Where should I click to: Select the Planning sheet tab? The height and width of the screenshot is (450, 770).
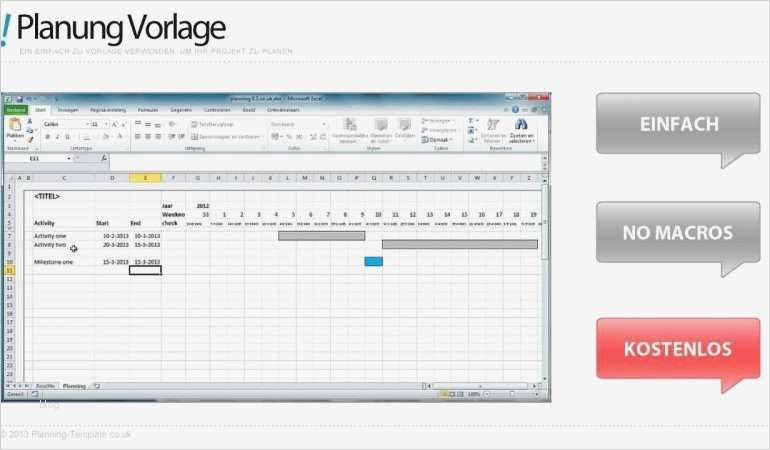(74, 386)
